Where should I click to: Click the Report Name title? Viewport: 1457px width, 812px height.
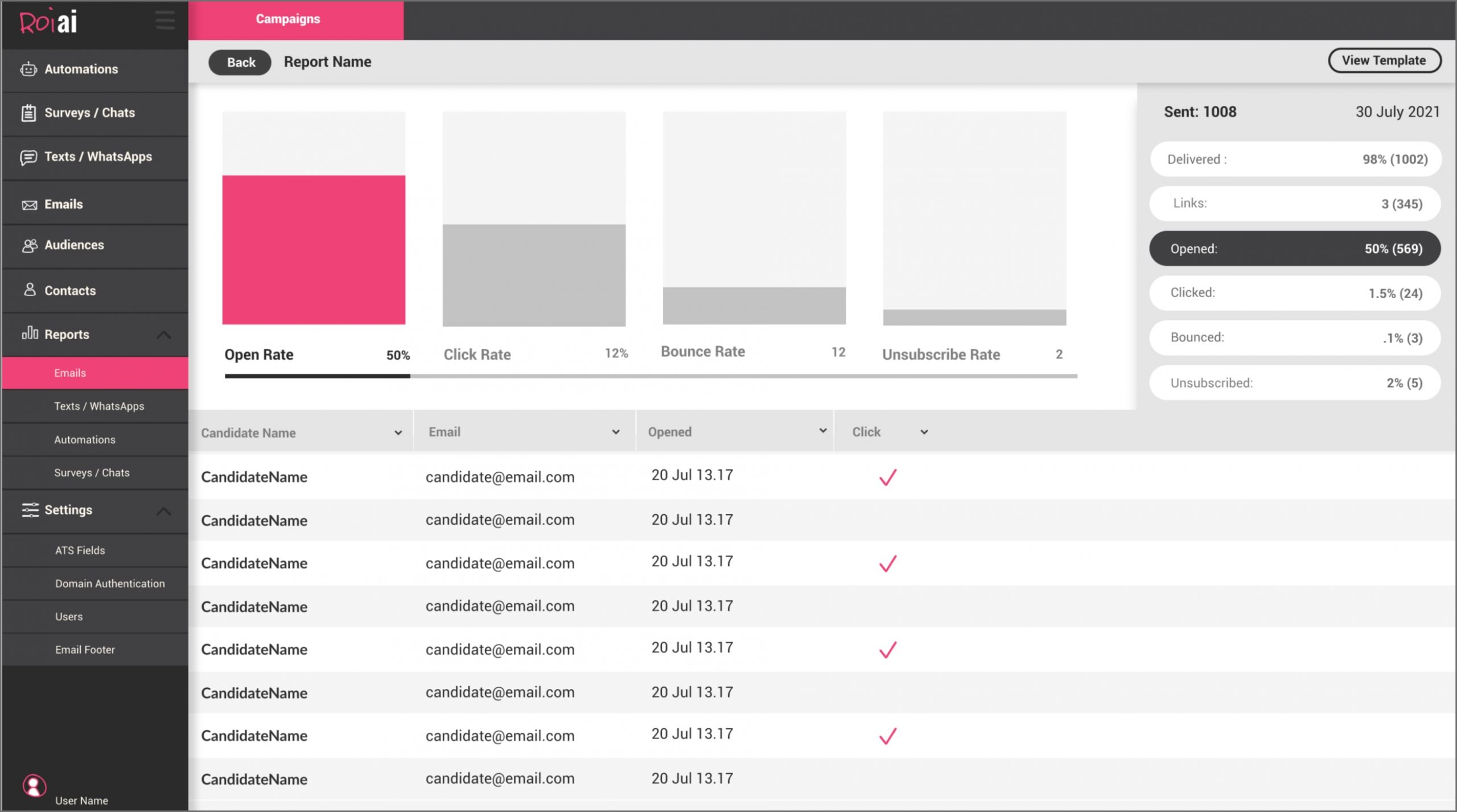[x=328, y=62]
